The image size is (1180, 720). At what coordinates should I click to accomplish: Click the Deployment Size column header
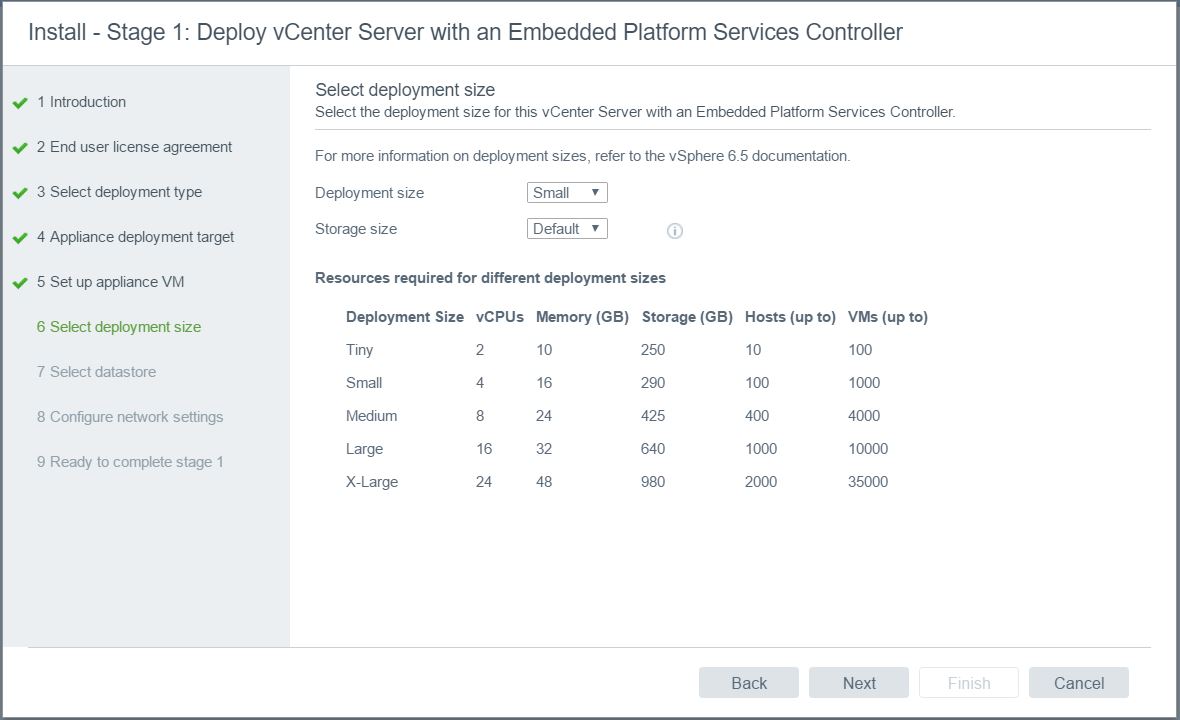tap(405, 317)
